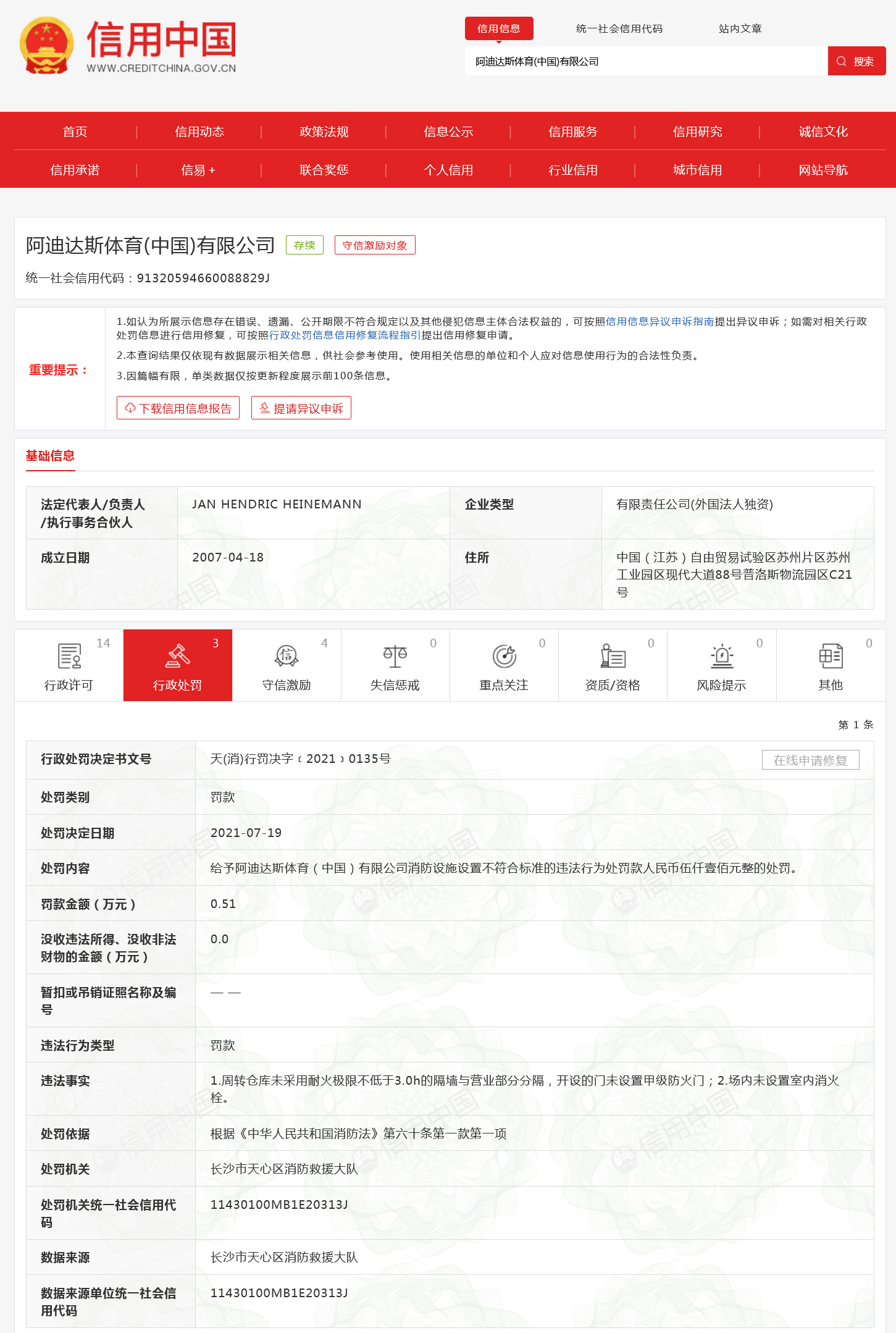Screen dimensions: 896x1333
Task: Open the 守信激励 badge icon
Action: point(287,656)
